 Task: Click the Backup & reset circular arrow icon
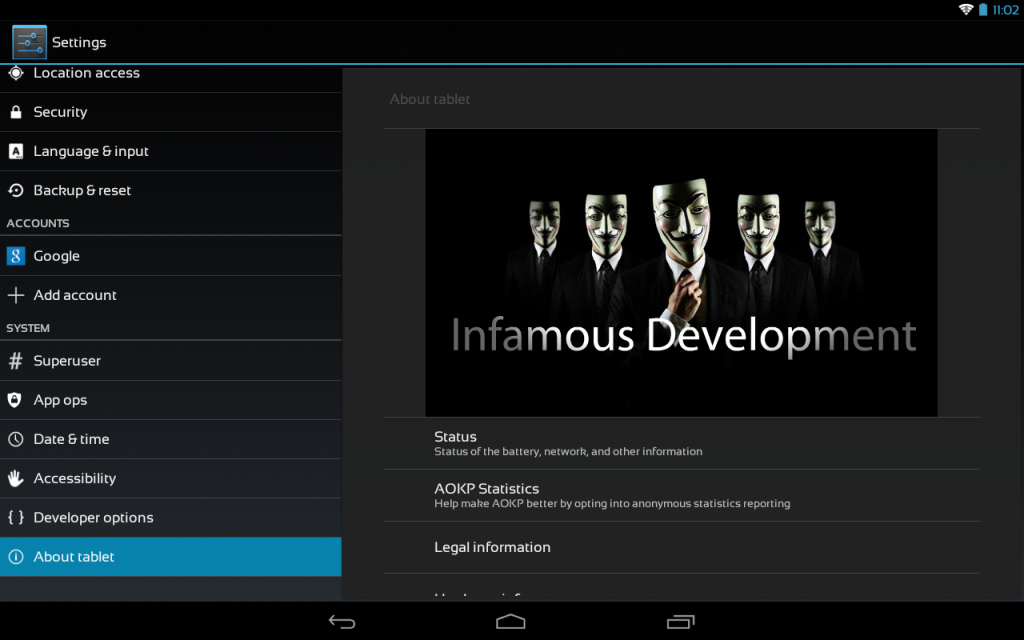tap(16, 191)
